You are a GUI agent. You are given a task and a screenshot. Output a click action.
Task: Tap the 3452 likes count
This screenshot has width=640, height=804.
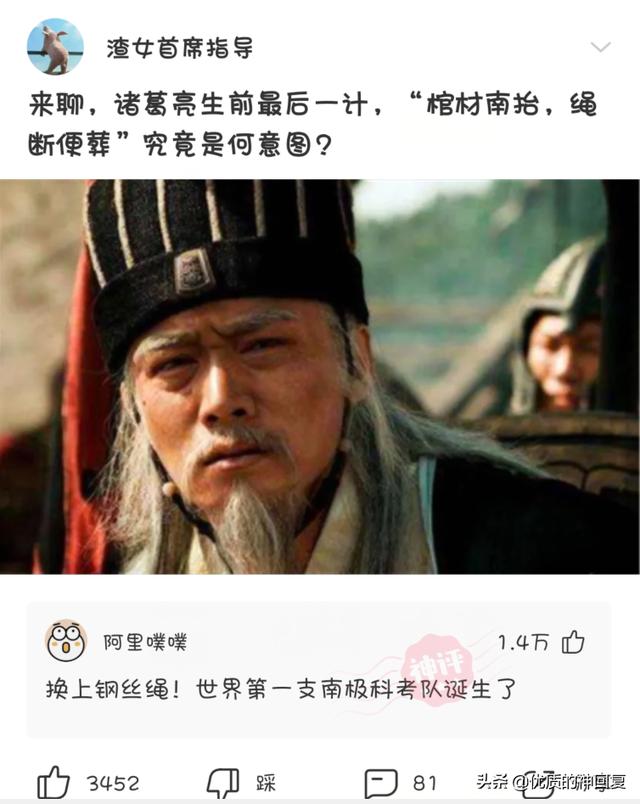(x=113, y=783)
